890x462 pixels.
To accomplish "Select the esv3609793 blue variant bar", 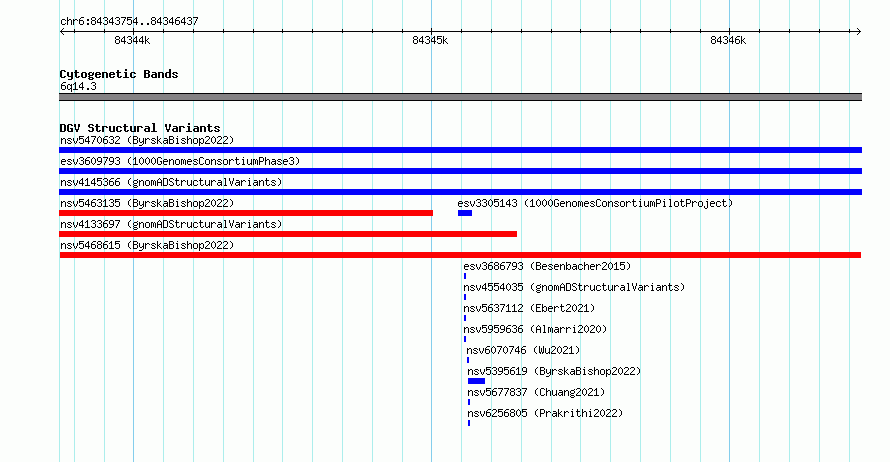I will (x=460, y=171).
